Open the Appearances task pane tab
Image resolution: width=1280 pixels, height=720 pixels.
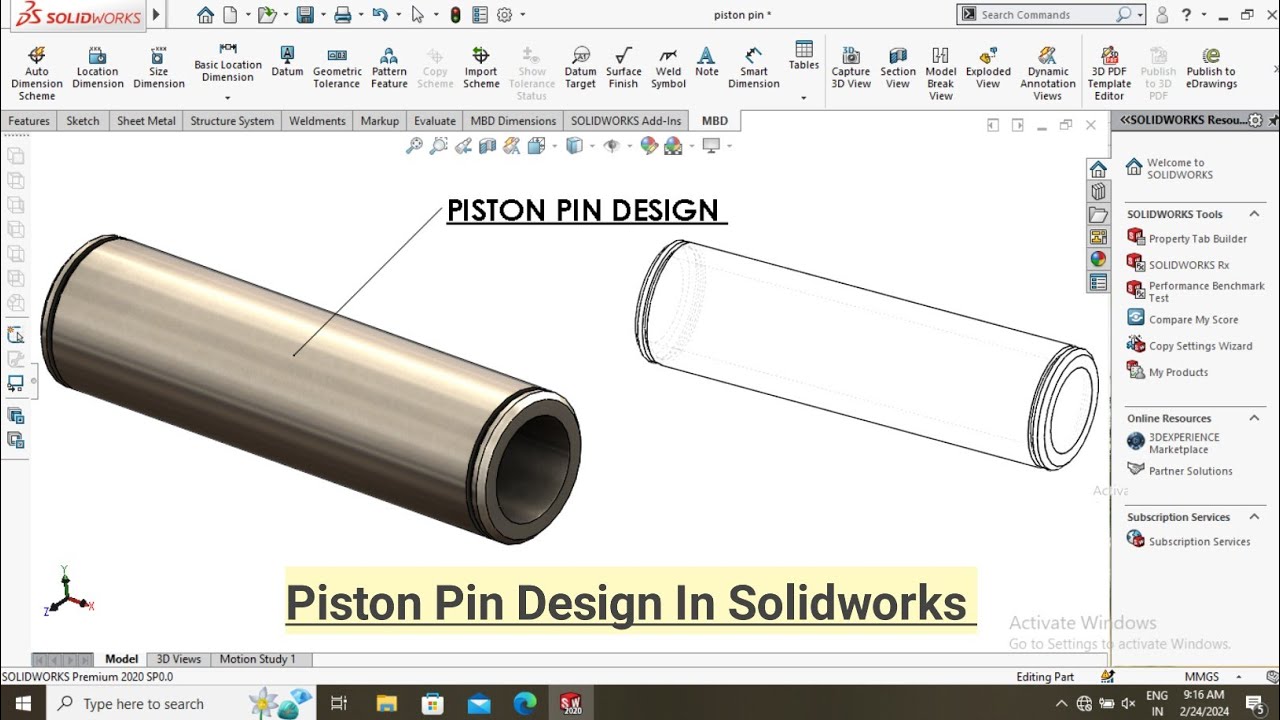tap(1098, 259)
